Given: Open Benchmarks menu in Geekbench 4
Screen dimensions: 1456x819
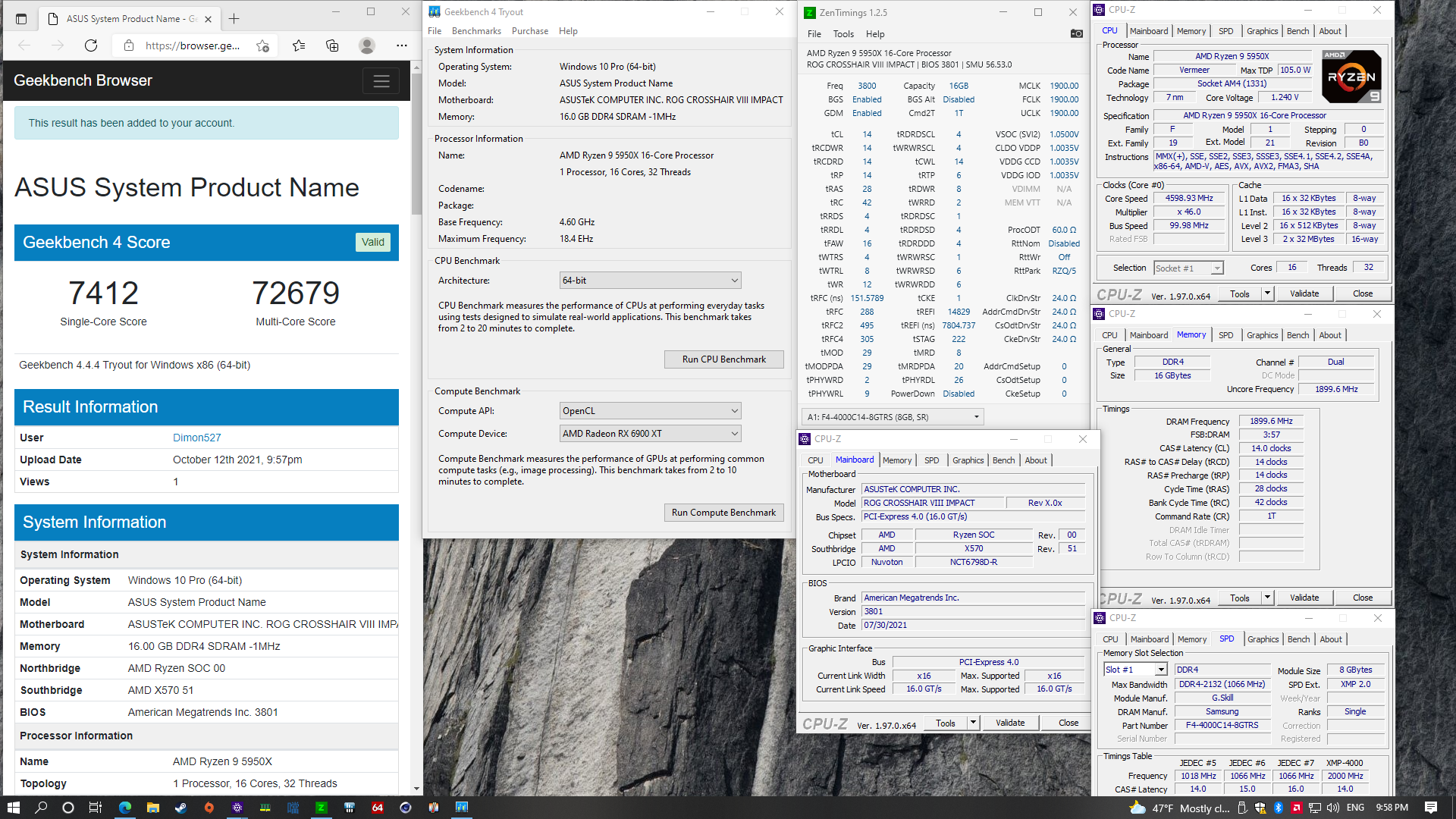Looking at the screenshot, I should [476, 31].
